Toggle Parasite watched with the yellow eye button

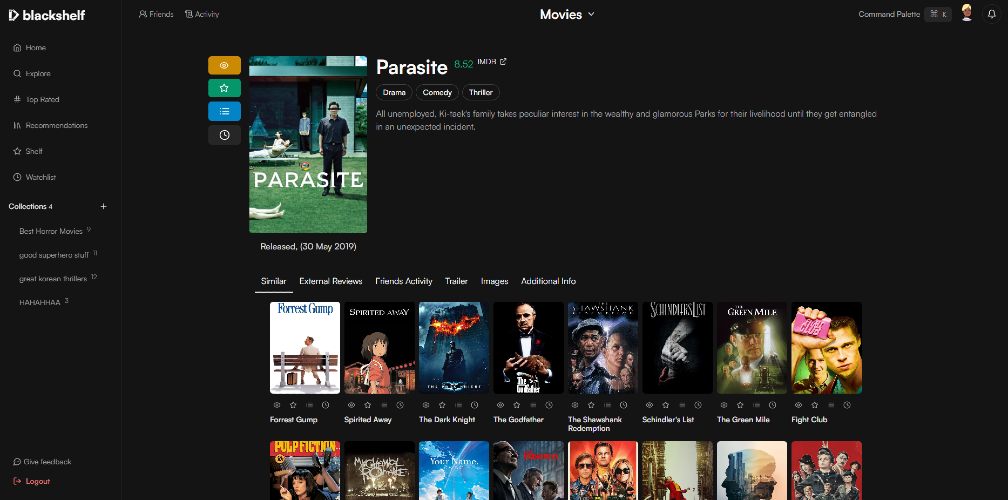(x=224, y=65)
